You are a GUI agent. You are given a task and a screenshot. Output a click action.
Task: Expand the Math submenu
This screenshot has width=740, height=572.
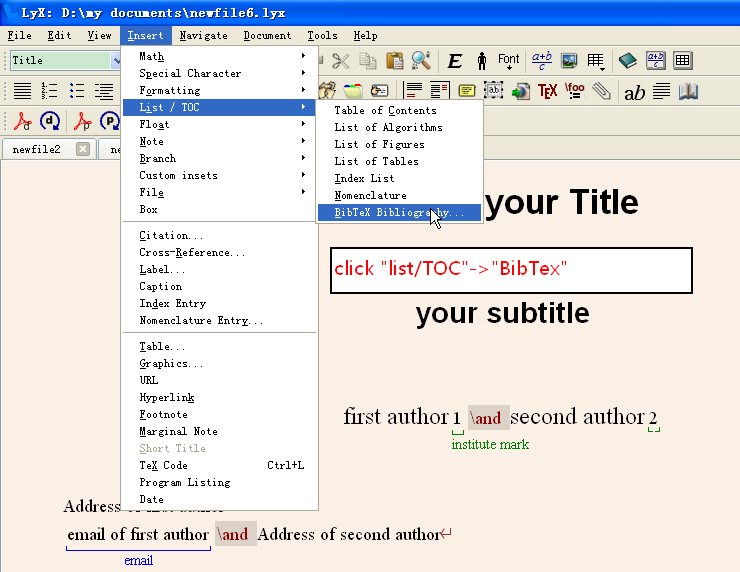pos(221,56)
